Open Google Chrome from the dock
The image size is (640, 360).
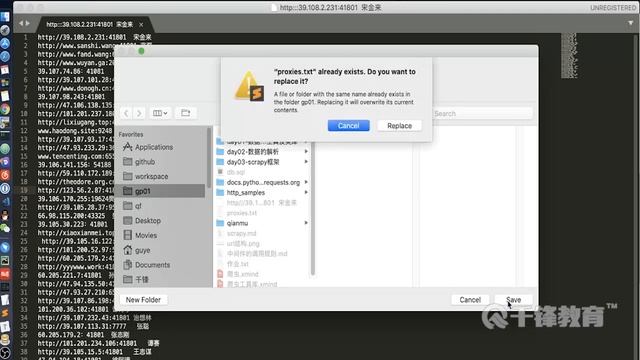tap(5, 109)
